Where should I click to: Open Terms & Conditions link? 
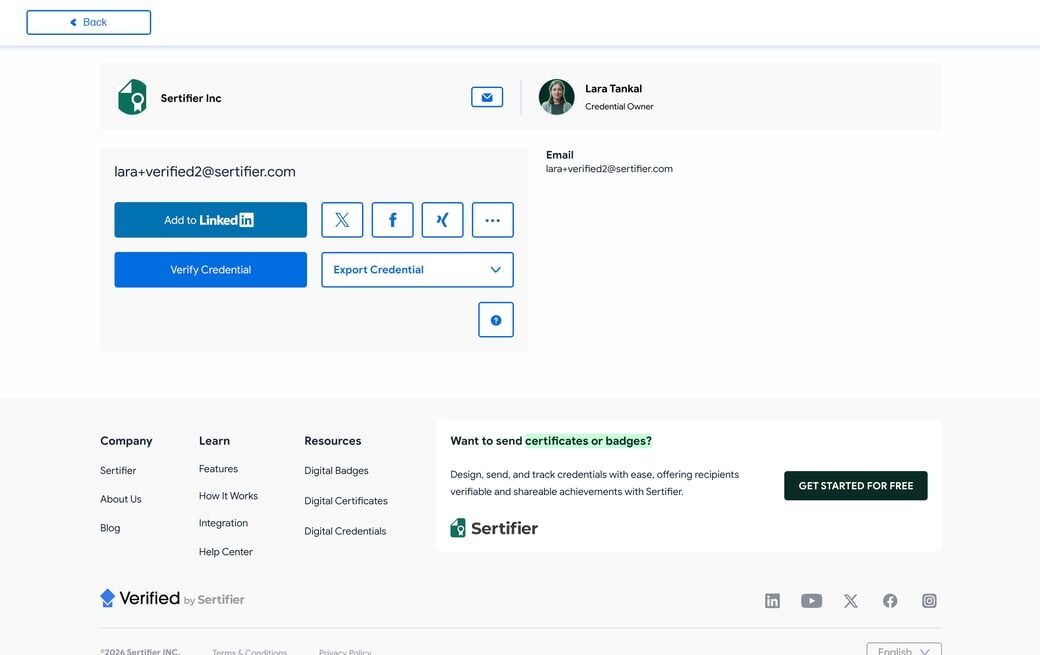pos(249,652)
